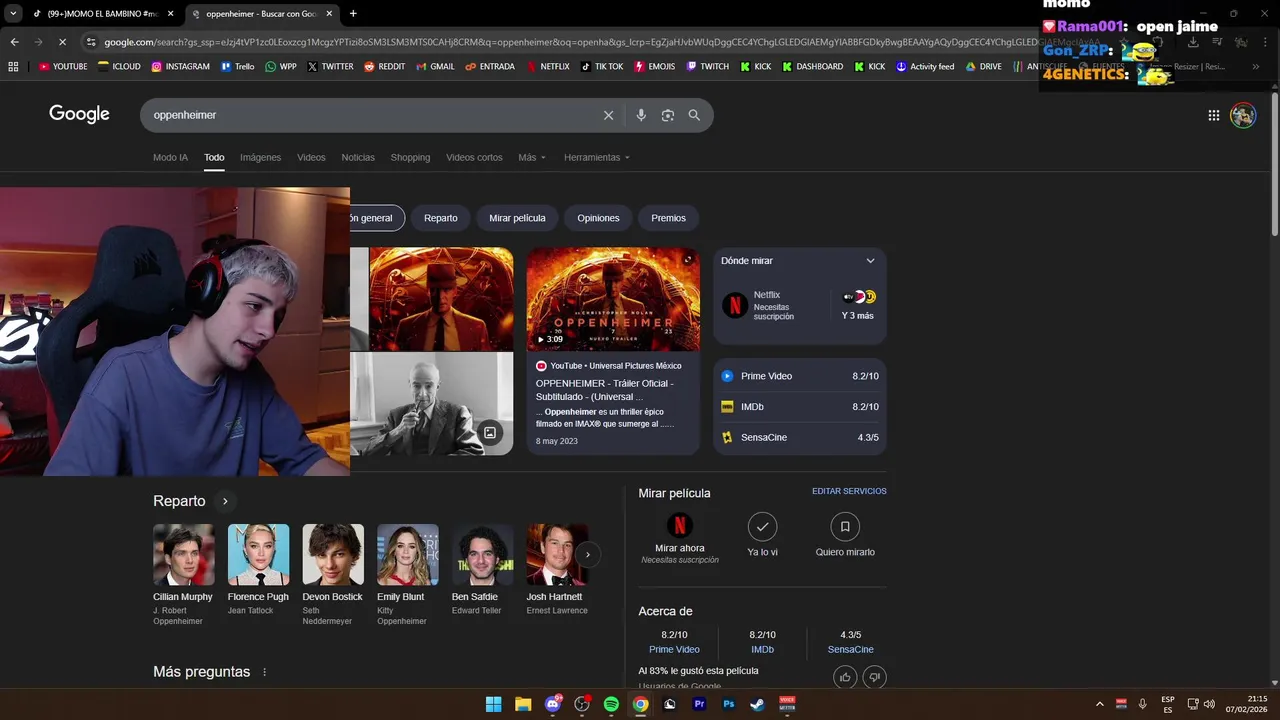Switch to Imágenes results tab

(261, 157)
